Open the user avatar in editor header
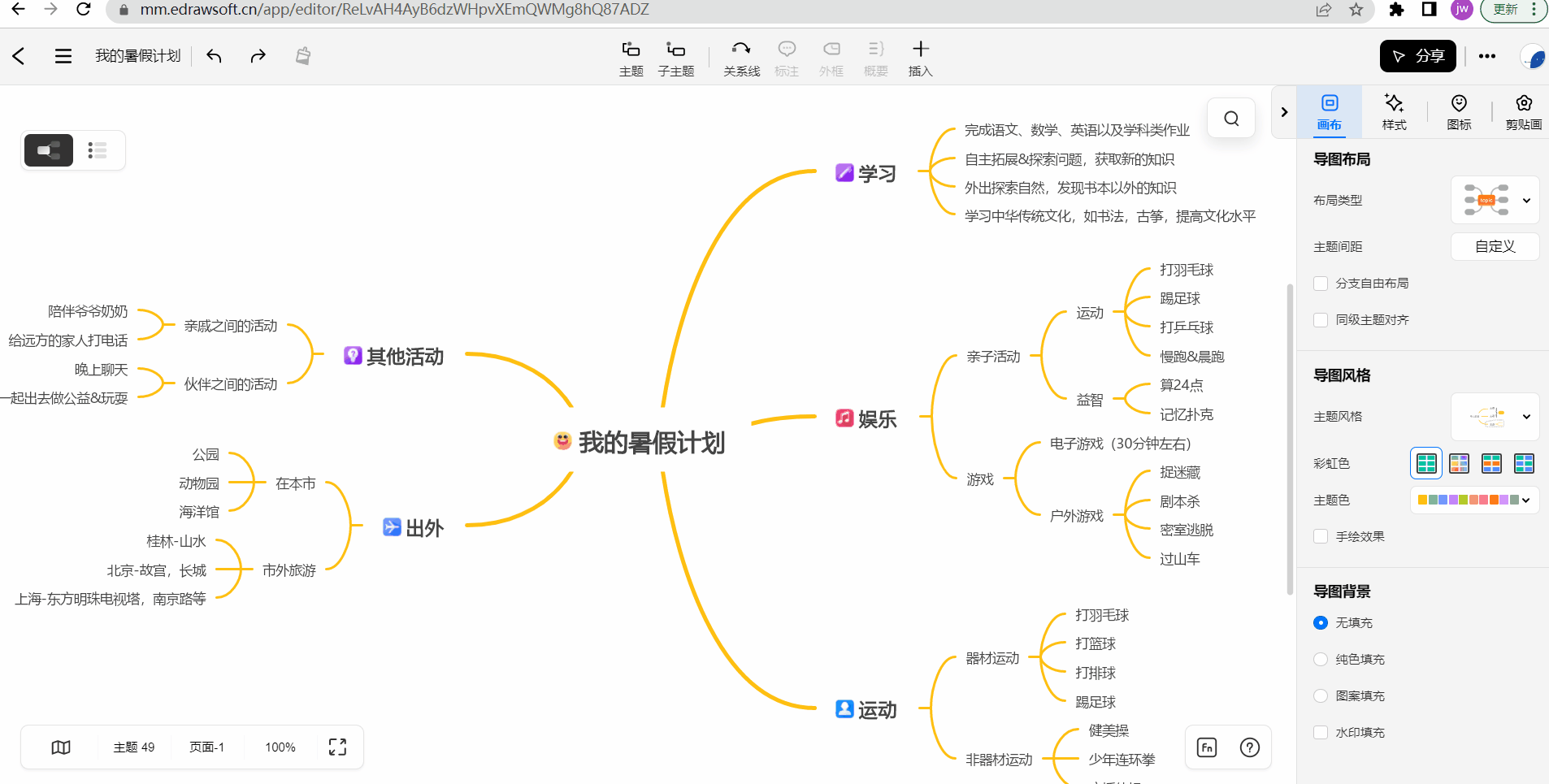1549x784 pixels. click(1534, 57)
